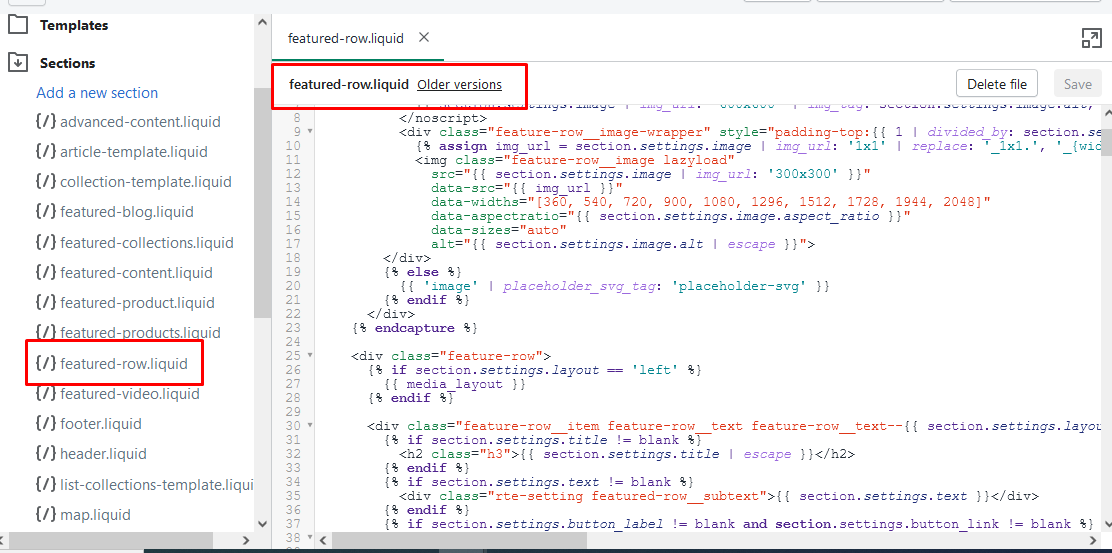The image size is (1112, 553).
Task: Click the closing noscript tag line
Action: pos(443,118)
